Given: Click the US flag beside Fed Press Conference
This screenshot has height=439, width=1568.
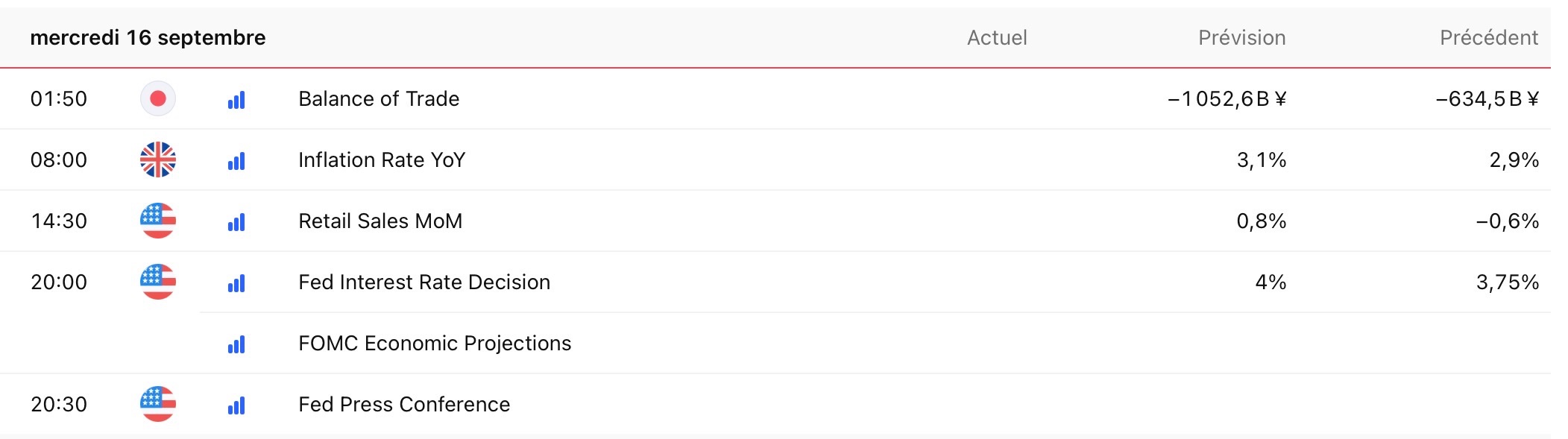Looking at the screenshot, I should click(x=158, y=404).
